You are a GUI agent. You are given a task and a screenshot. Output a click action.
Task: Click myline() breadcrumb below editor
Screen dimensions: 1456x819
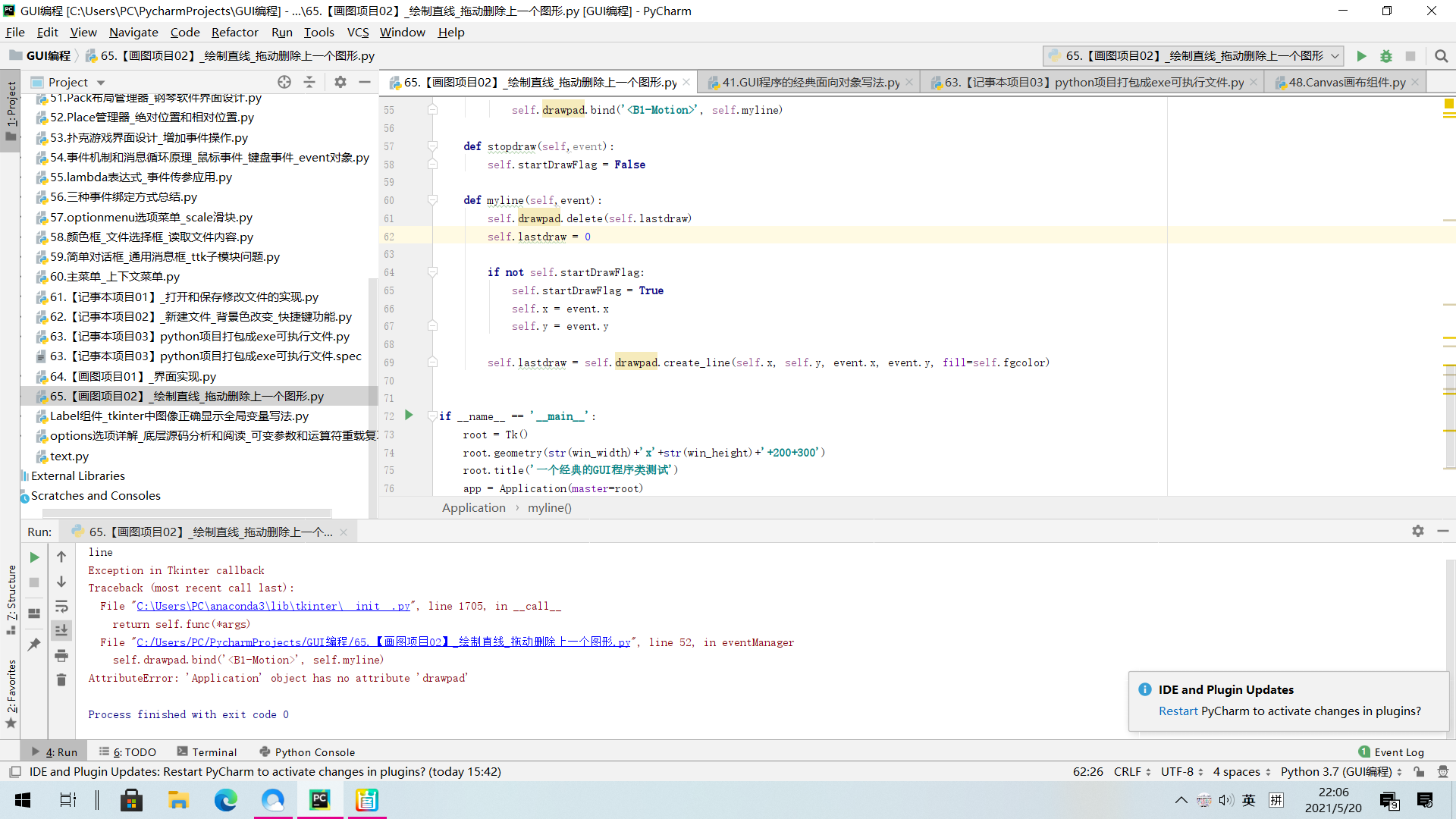(549, 508)
